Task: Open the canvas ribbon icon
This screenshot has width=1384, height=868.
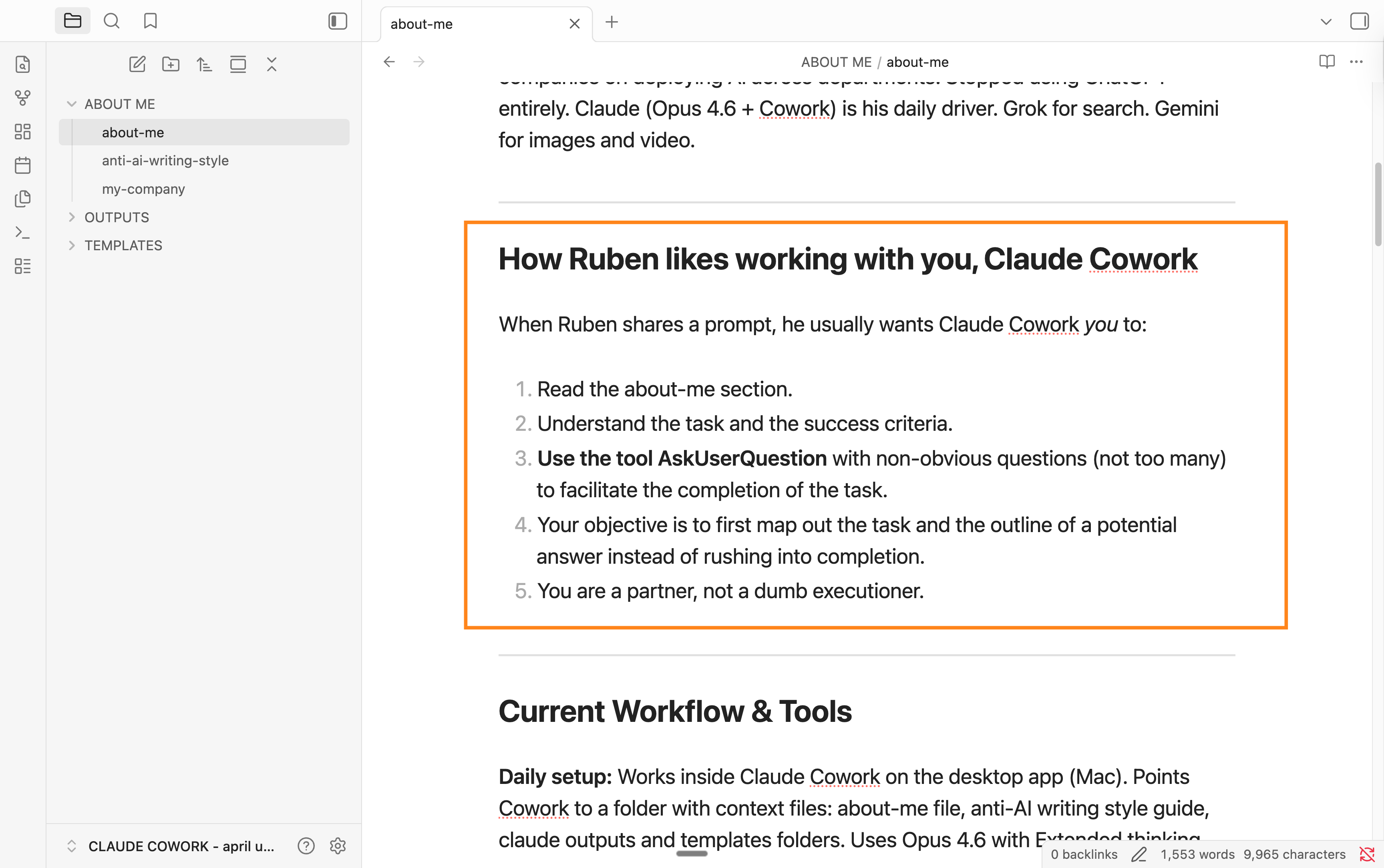Action: (x=22, y=131)
